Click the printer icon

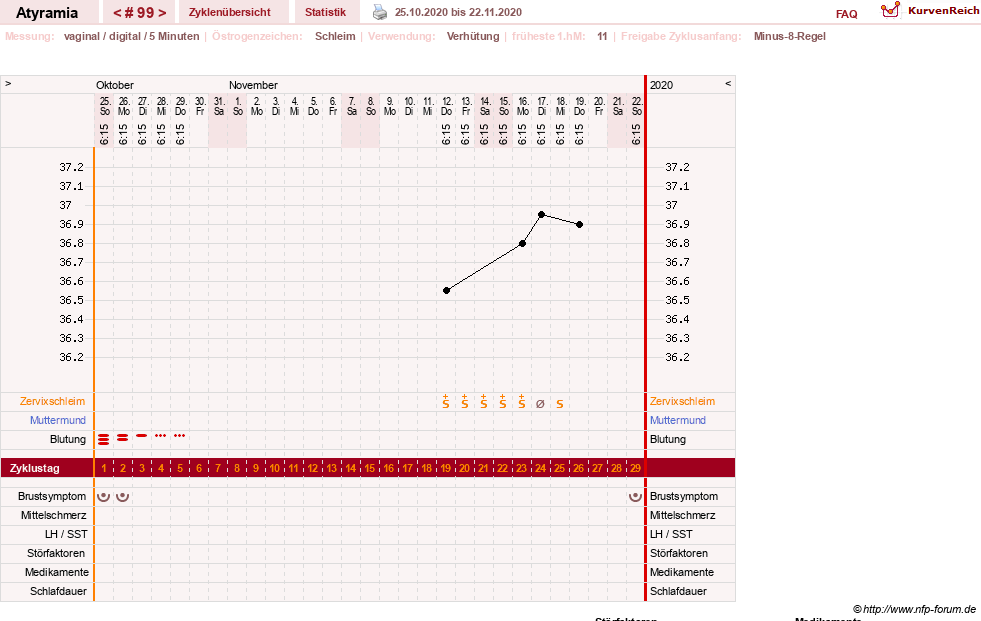[x=380, y=12]
